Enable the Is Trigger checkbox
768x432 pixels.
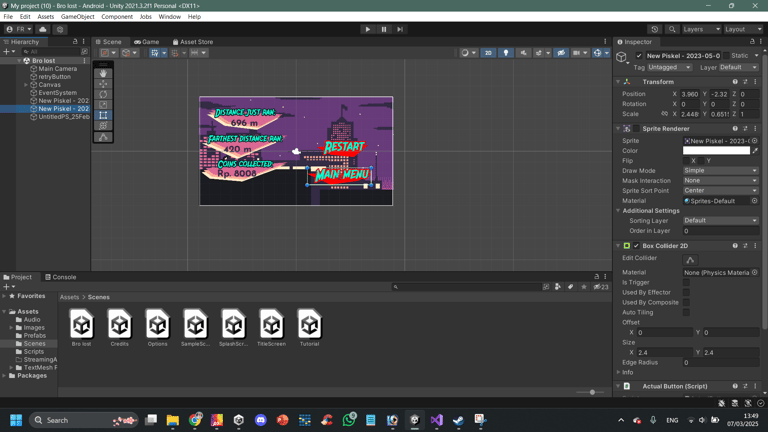pyautogui.click(x=686, y=283)
